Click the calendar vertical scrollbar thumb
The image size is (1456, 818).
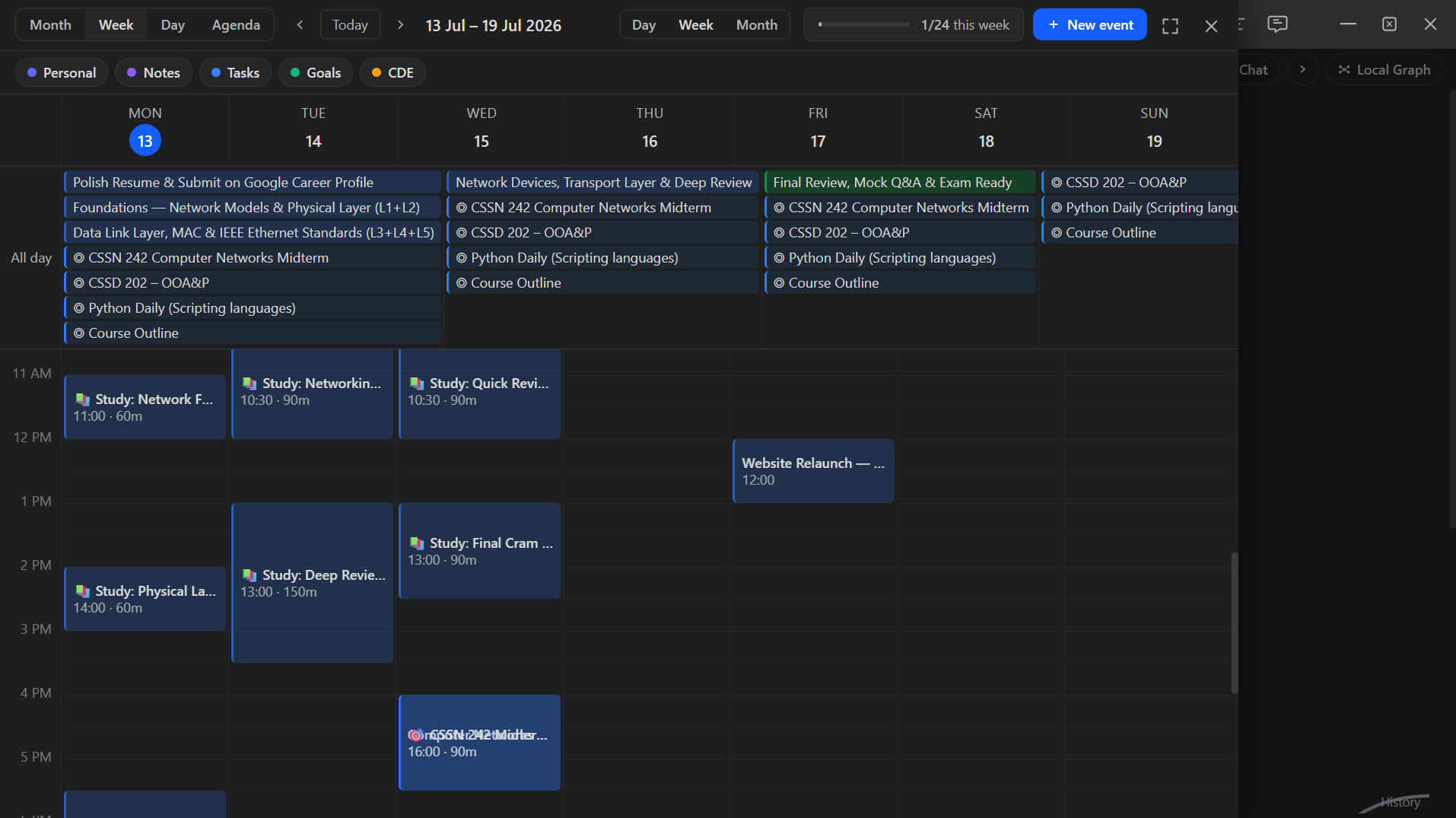click(1234, 622)
